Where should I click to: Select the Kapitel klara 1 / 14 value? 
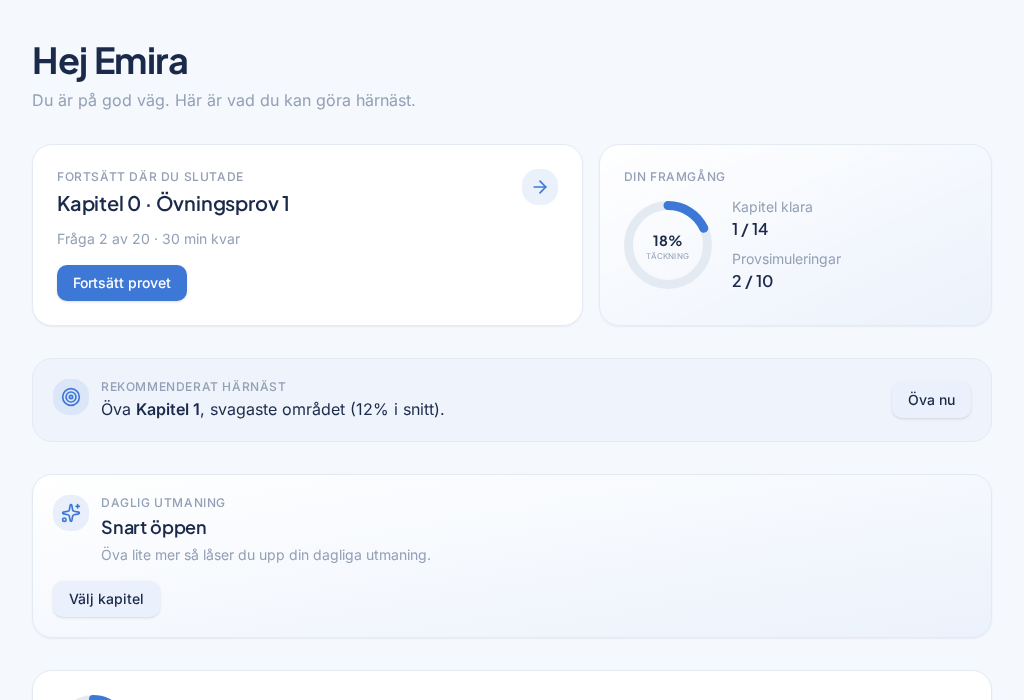[750, 229]
